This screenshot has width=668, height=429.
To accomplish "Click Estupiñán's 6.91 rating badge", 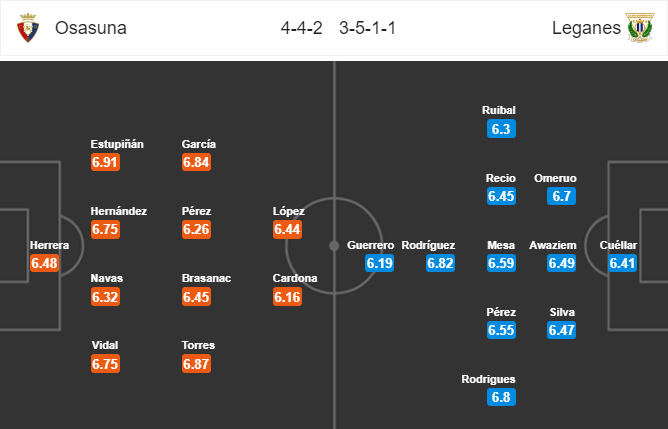I will pyautogui.click(x=105, y=162).
